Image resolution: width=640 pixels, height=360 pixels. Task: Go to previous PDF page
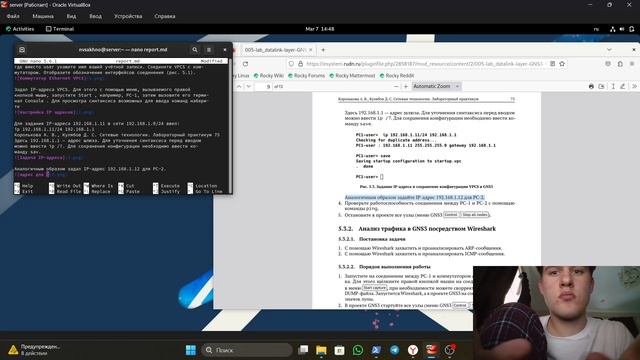pos(239,86)
